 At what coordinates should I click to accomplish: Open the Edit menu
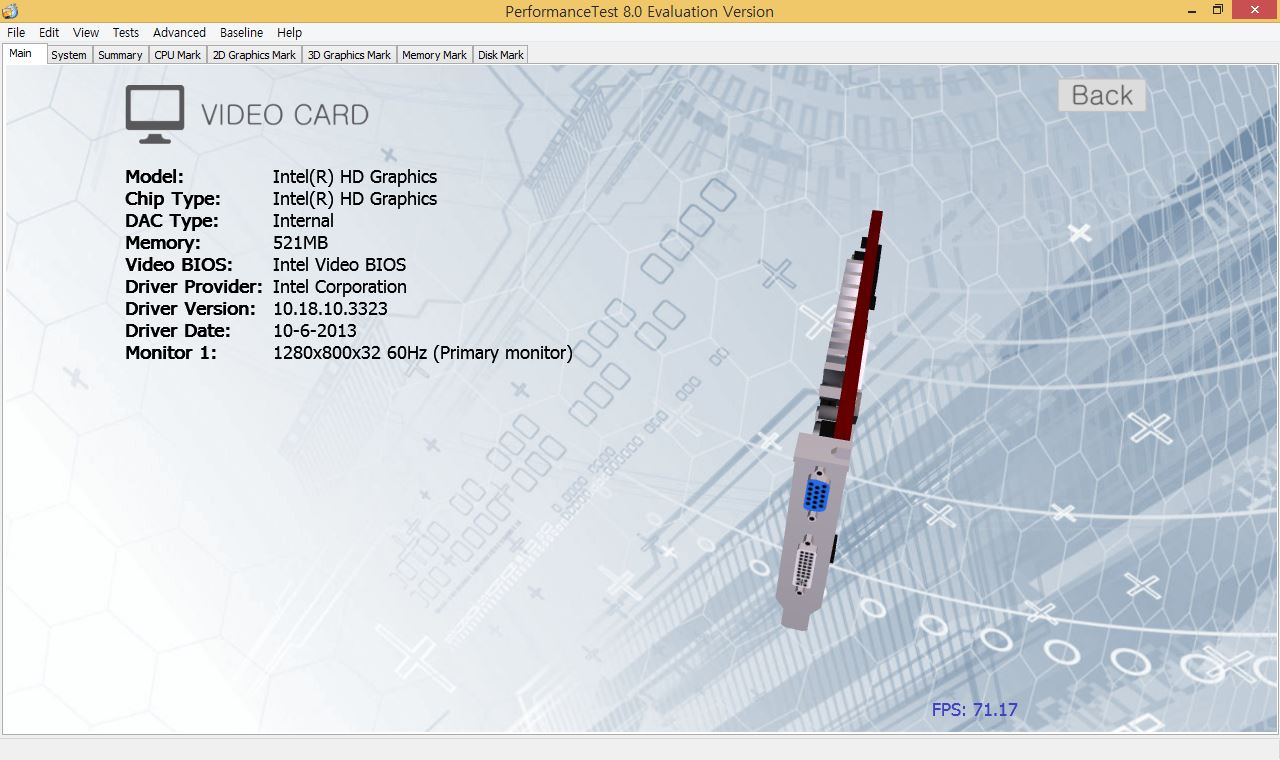click(49, 32)
